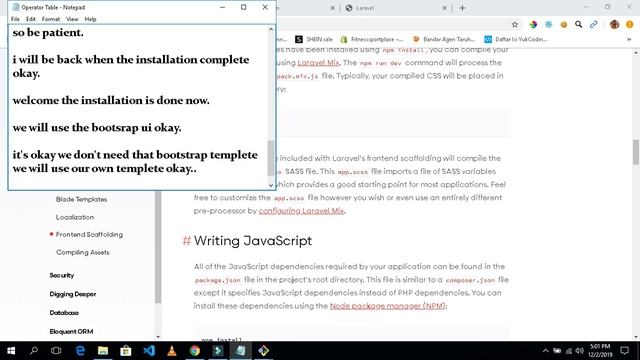Click the browser page vertical scrollbar thumb

click(x=636, y=152)
